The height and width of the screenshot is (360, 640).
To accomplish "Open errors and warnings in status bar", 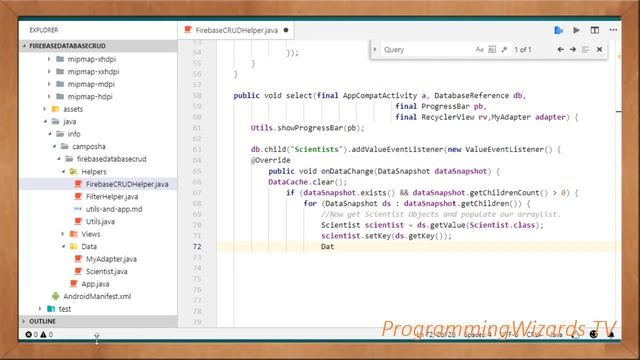I will (x=39, y=334).
